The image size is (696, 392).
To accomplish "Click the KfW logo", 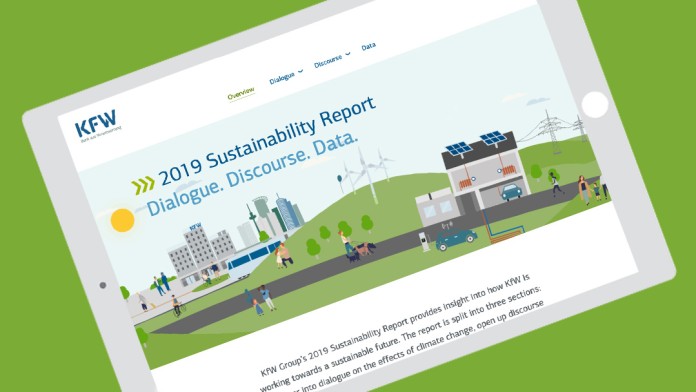I will point(97,125).
